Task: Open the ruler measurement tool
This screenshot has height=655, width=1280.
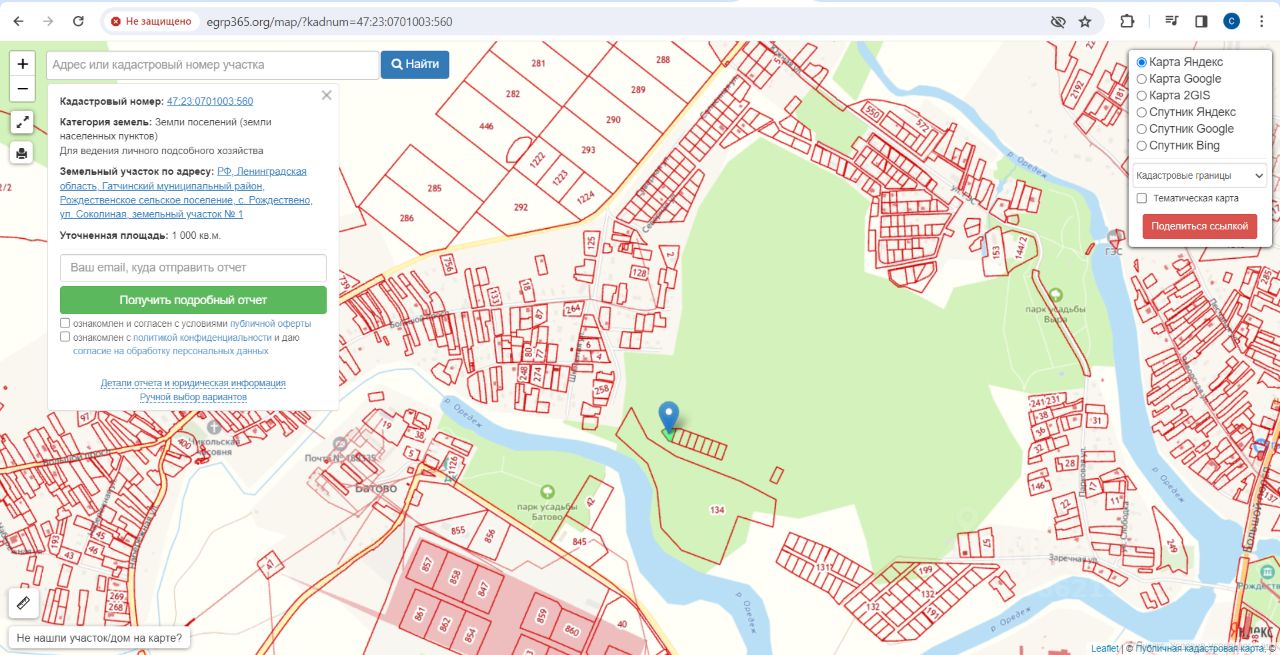Action: pyautogui.click(x=23, y=603)
